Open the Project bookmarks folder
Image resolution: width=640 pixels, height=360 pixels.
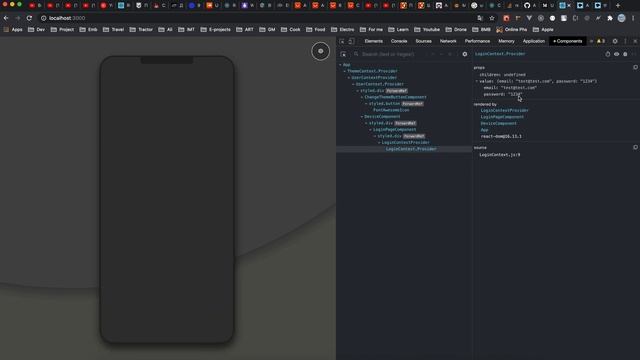coord(62,29)
